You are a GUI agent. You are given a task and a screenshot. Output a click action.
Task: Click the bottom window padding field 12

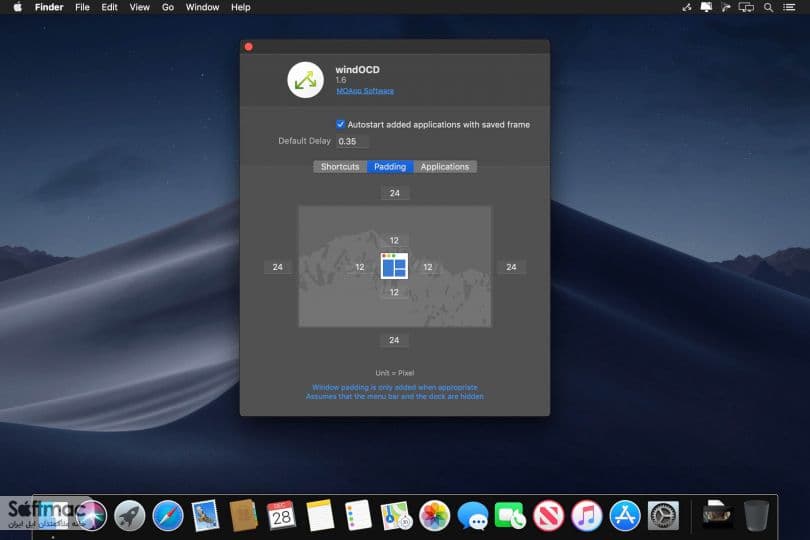pos(394,292)
